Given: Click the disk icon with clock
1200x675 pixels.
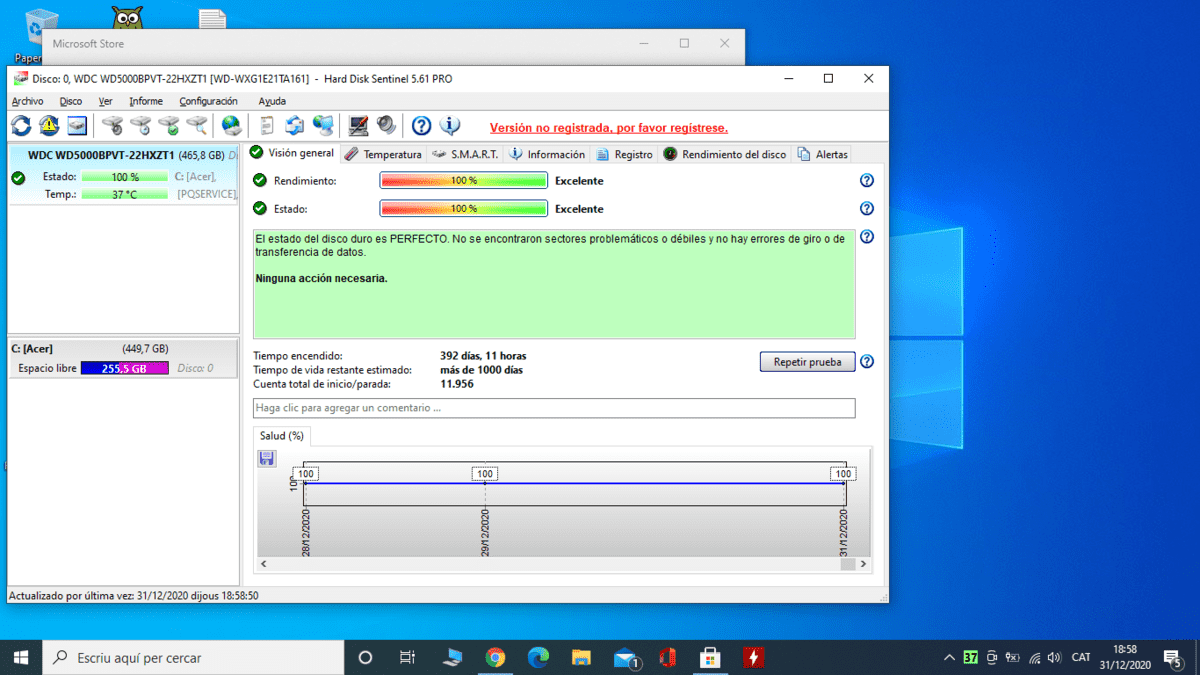Looking at the screenshot, I should point(141,126).
